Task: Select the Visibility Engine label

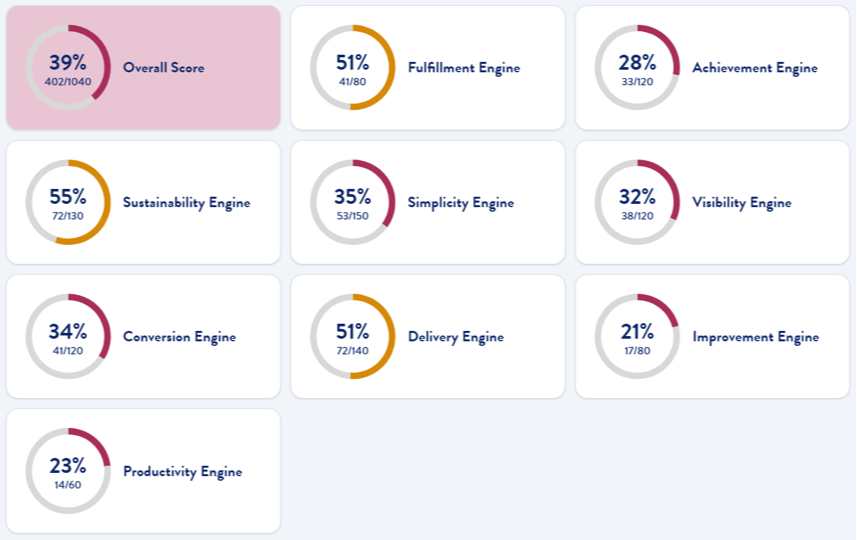Action: tap(741, 203)
